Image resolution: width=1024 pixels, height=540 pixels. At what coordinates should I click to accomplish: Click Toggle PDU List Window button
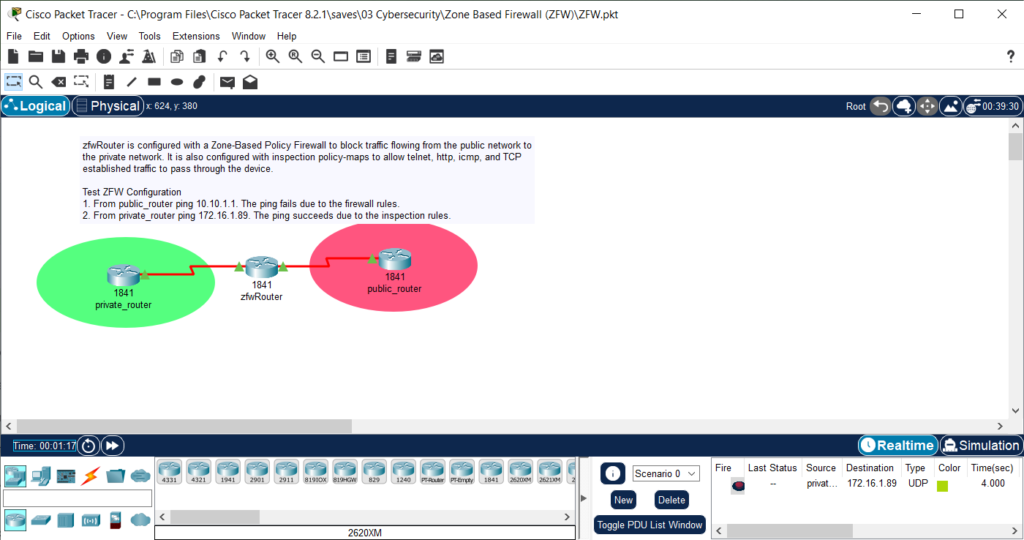point(650,525)
